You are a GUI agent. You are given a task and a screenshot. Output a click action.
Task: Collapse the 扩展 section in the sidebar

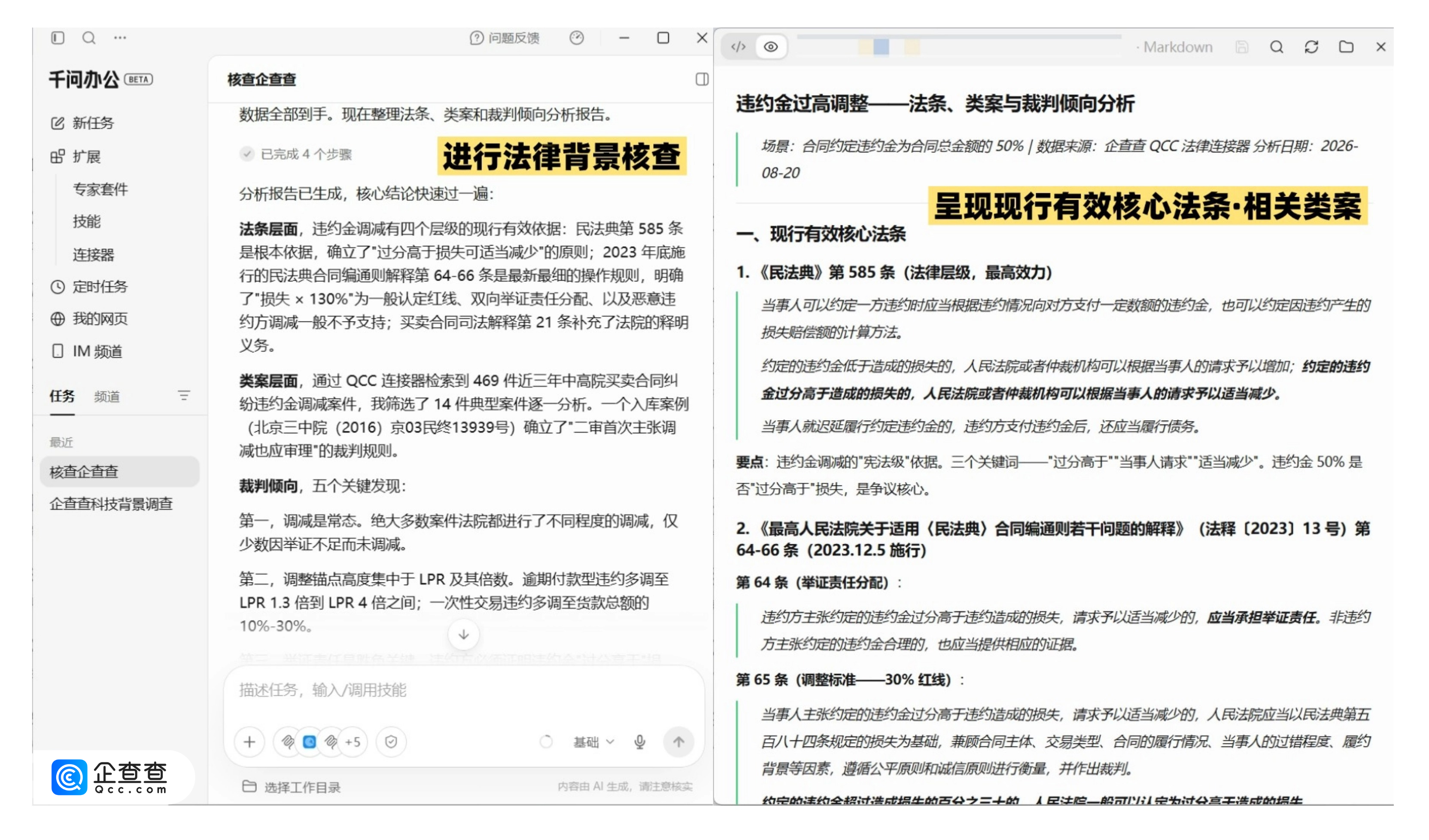point(76,156)
